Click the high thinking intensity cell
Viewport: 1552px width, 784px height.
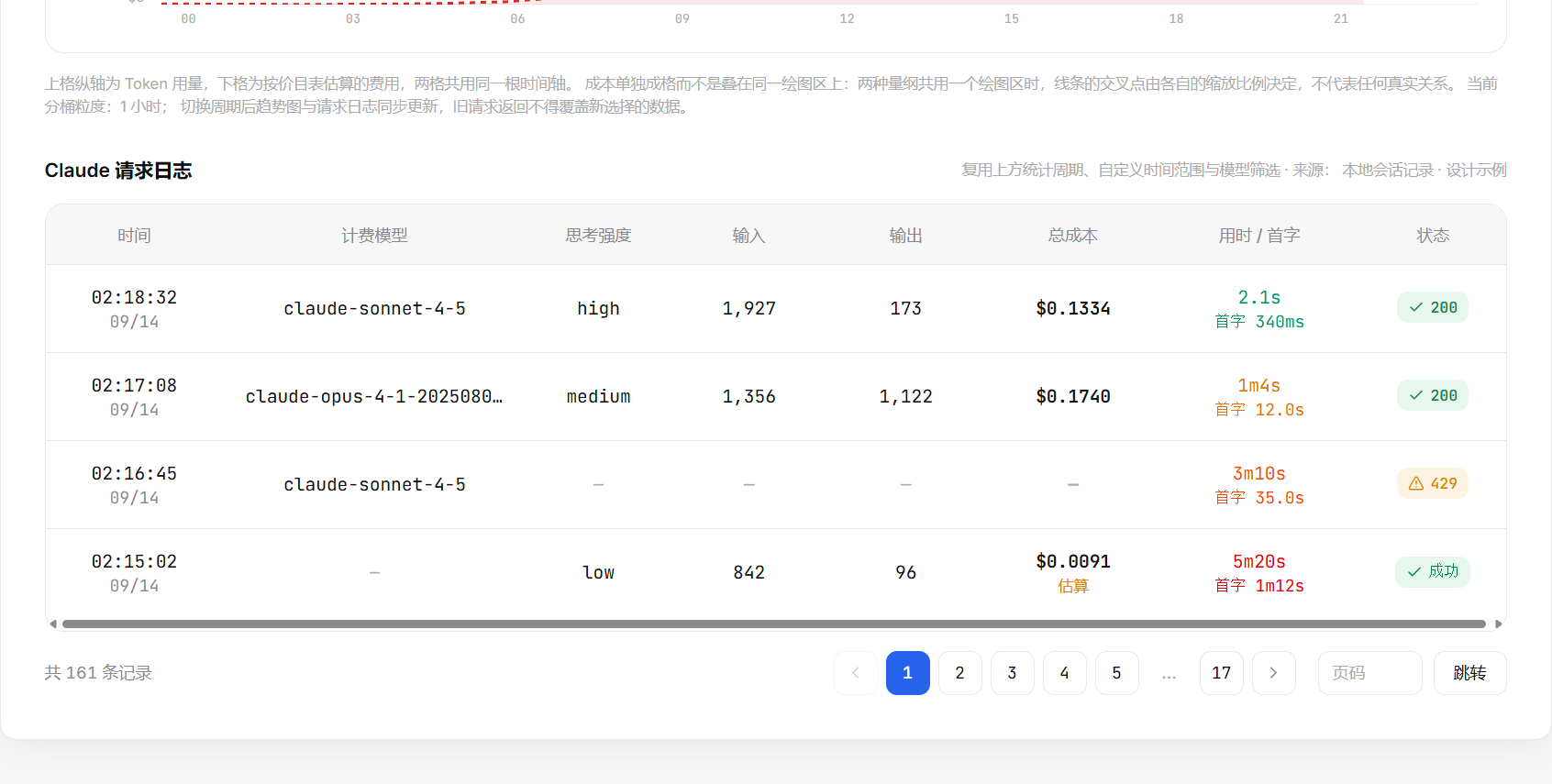pos(598,309)
